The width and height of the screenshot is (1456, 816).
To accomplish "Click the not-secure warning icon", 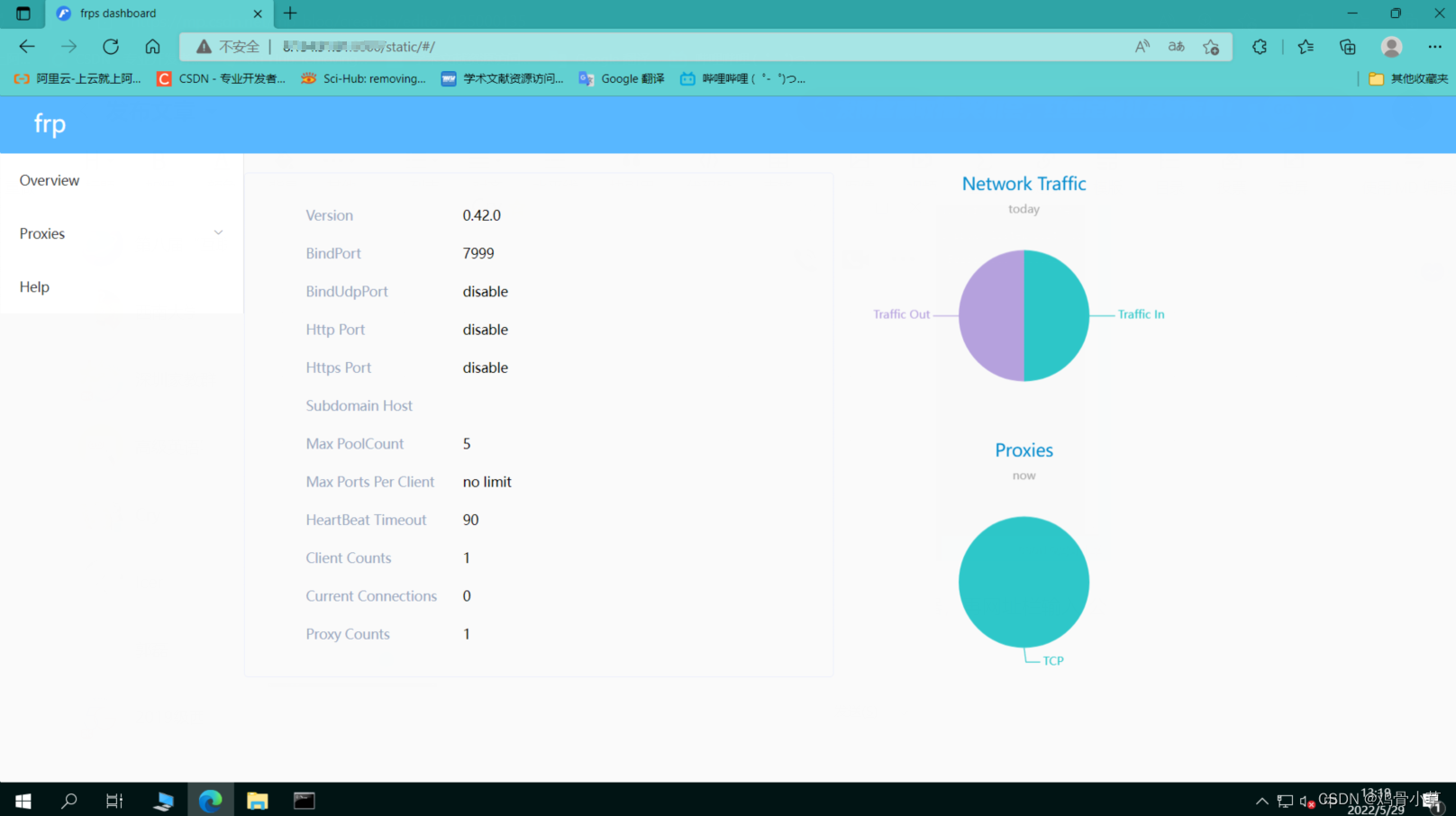I will tap(205, 47).
